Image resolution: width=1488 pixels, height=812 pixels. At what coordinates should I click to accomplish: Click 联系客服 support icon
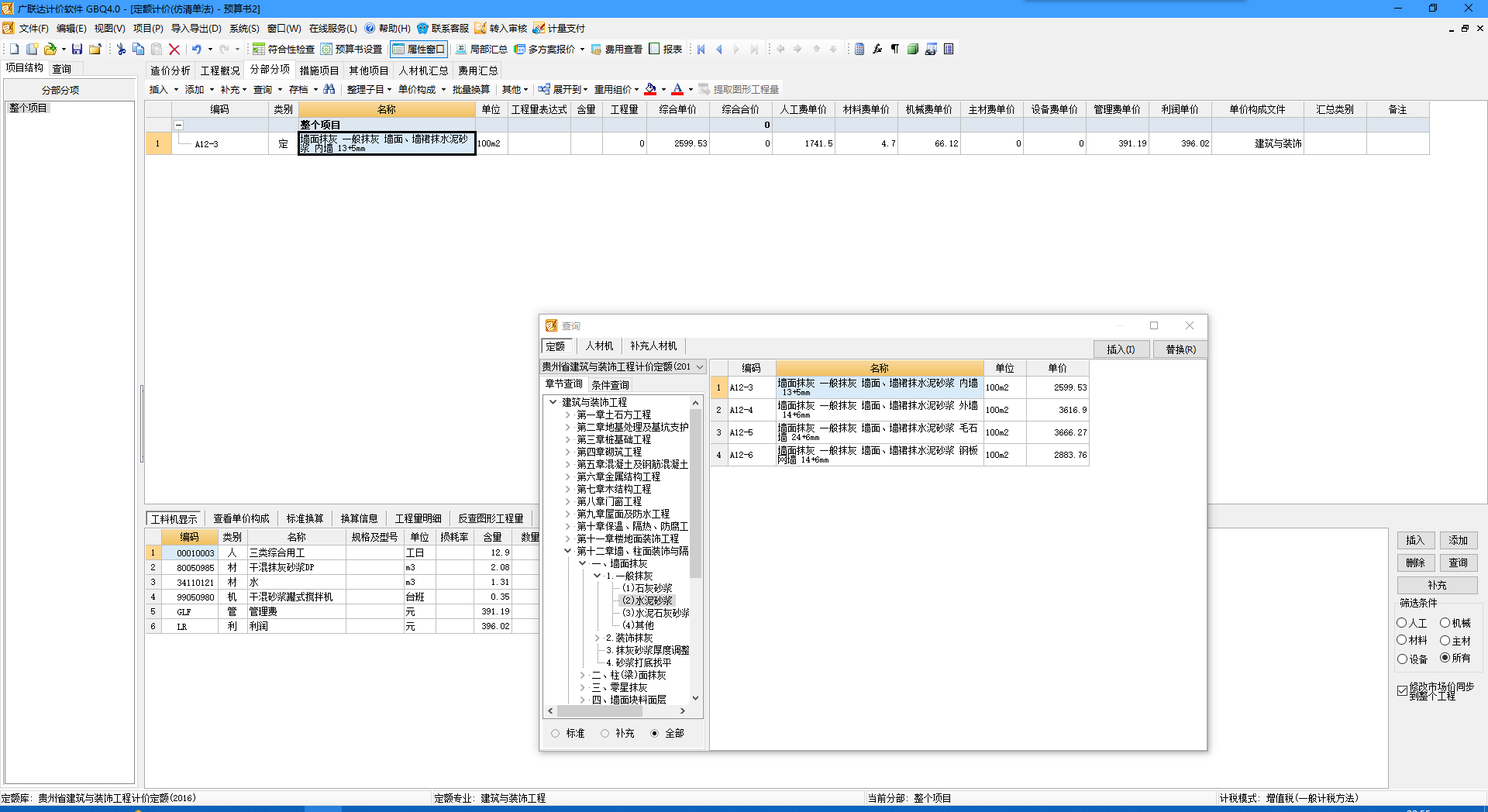coord(443,29)
